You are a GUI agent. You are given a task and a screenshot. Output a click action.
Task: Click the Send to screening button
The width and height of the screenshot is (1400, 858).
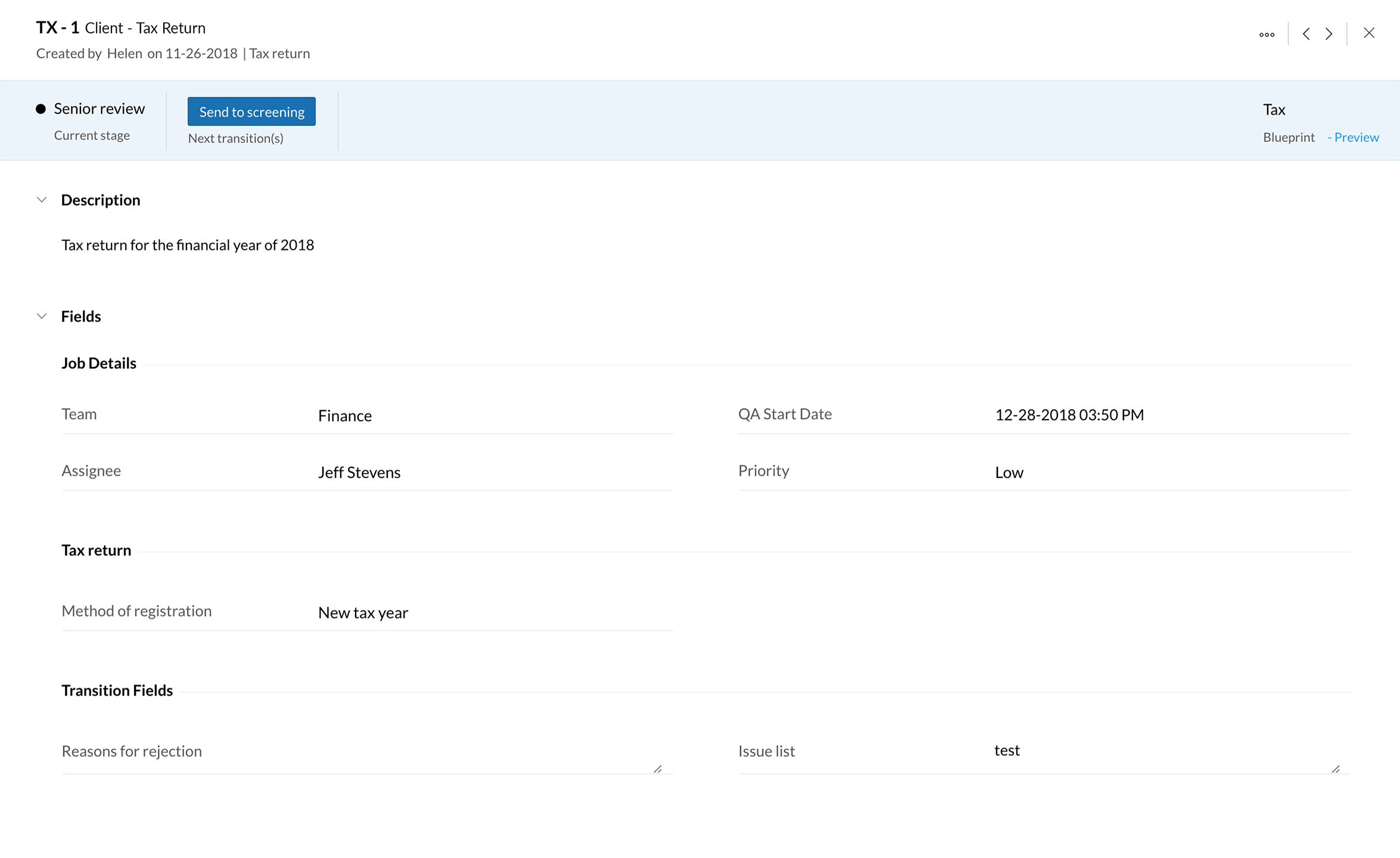click(x=251, y=112)
